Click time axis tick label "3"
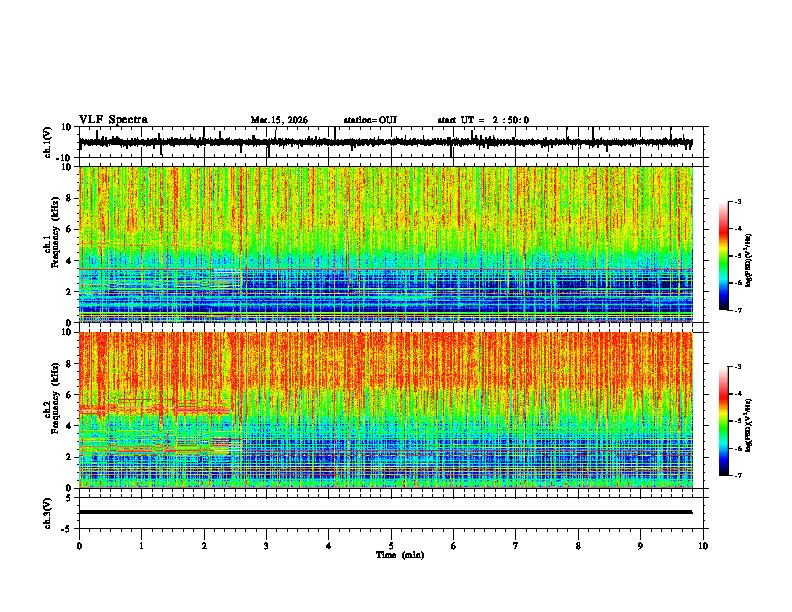This screenshot has height=612, width=792. (x=266, y=546)
